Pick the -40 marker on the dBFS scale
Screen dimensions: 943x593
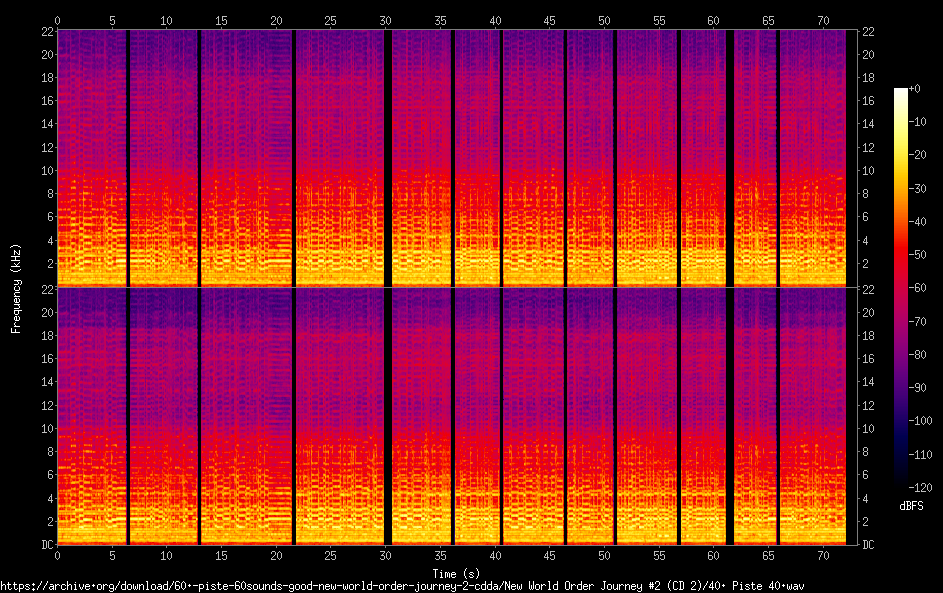point(918,221)
